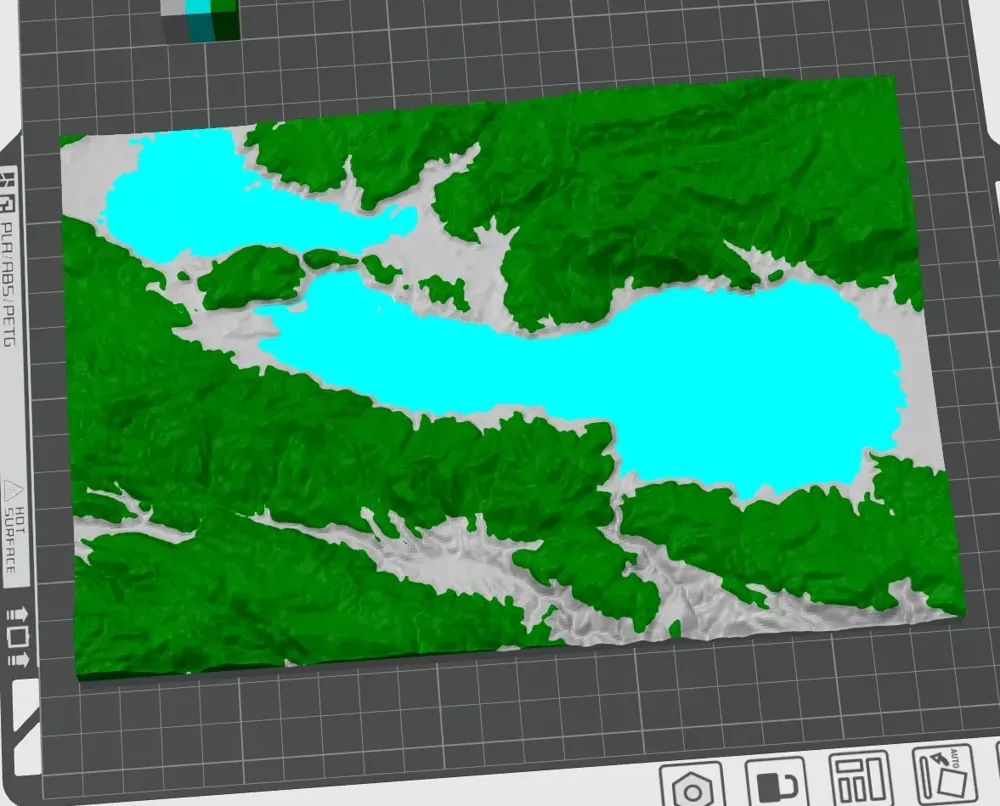Viewport: 1000px width, 806px height.
Task: Click the filament lock icon near the camera icon
Action: tap(775, 789)
